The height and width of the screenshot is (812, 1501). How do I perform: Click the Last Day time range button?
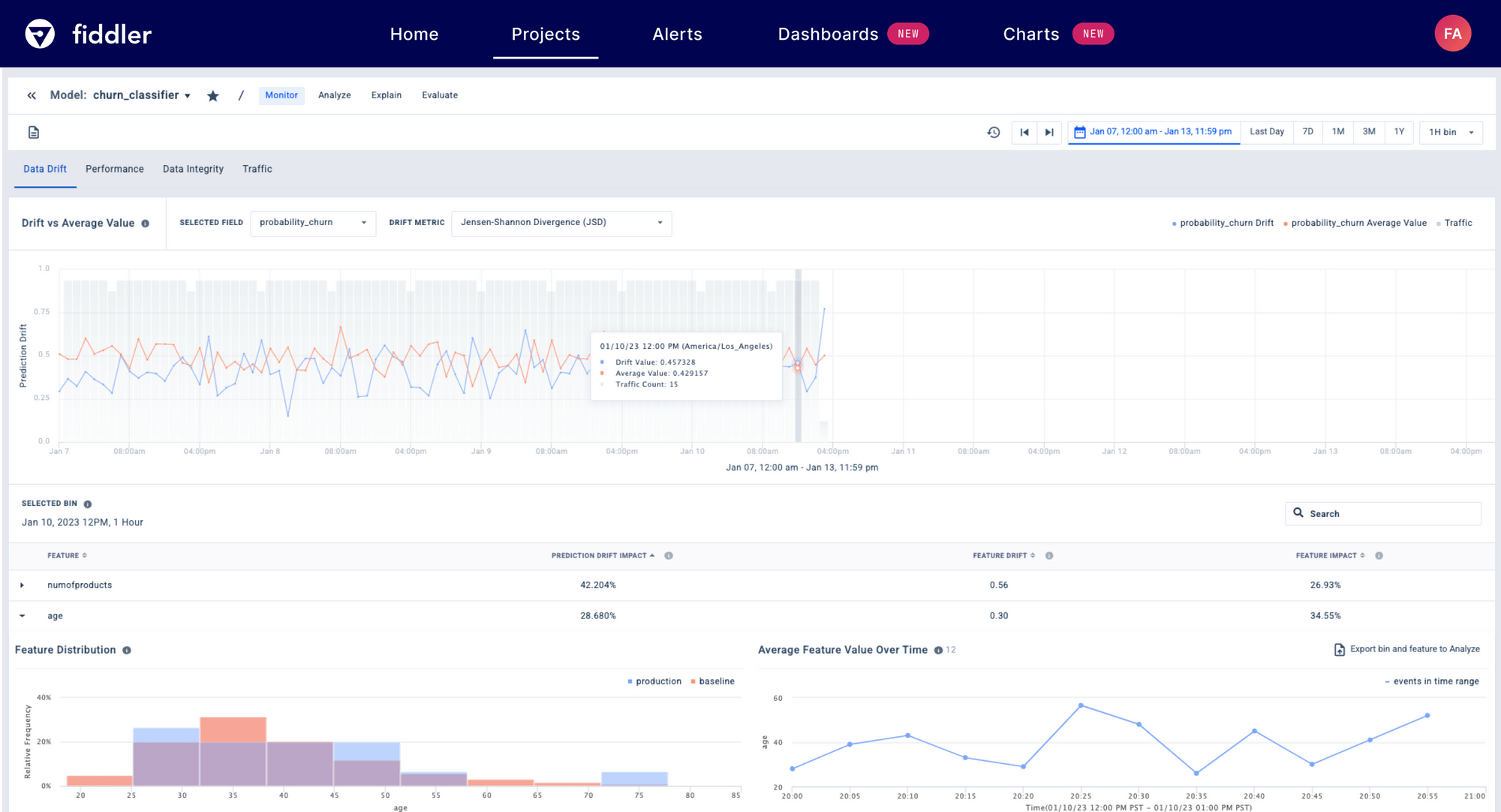pos(1267,131)
